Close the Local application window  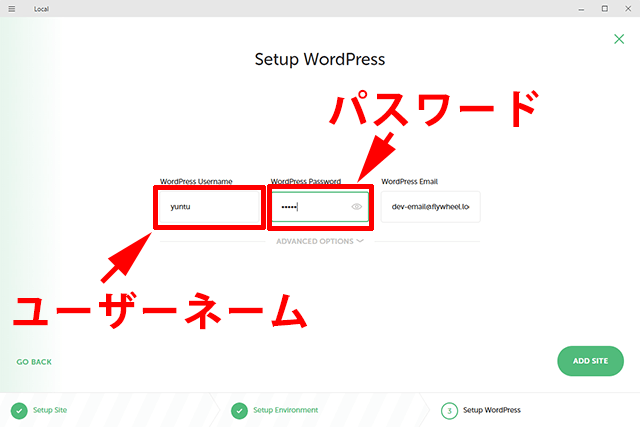coord(628,9)
